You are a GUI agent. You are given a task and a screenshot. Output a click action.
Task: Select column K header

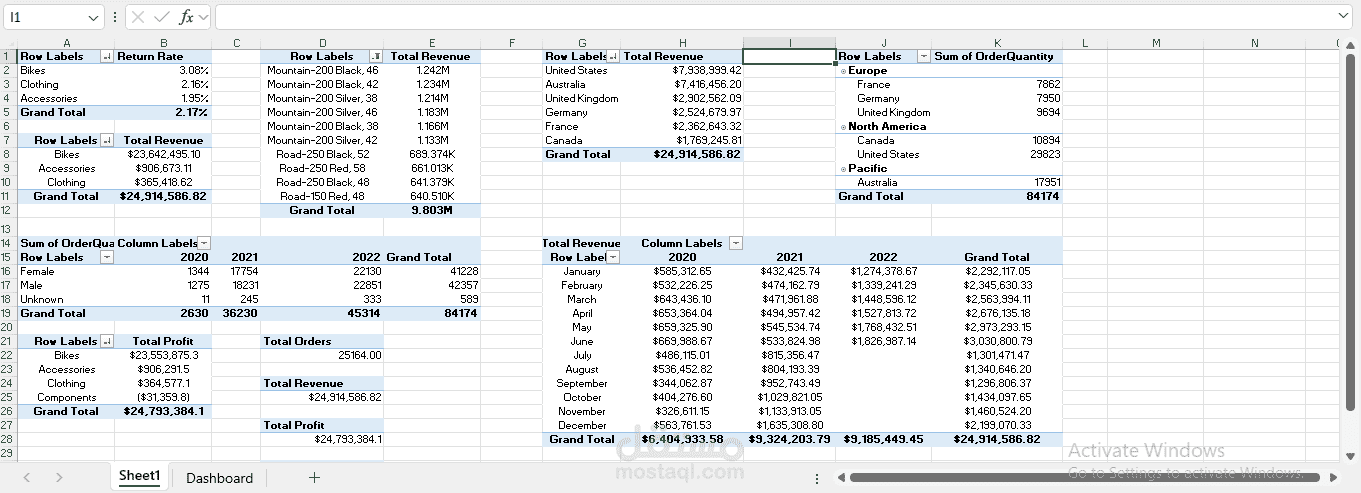tap(997, 43)
